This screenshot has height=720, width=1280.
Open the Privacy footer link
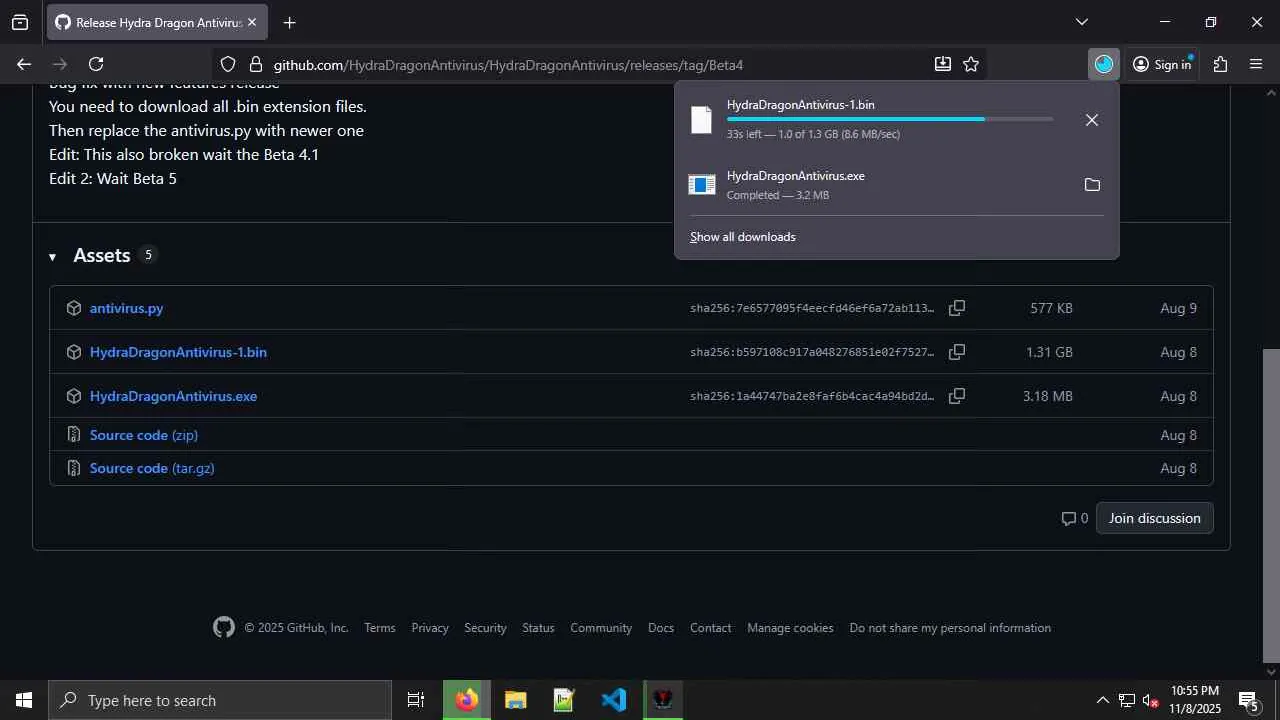tap(430, 628)
